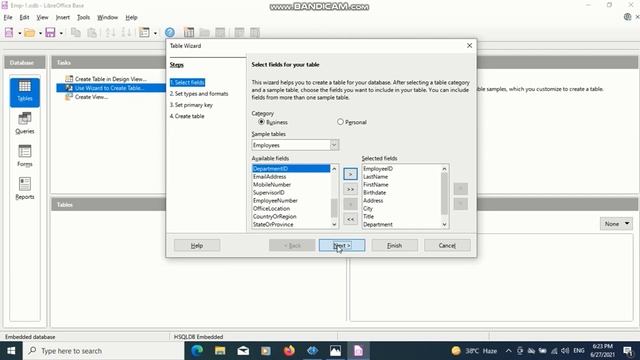Click Create View task
Image resolution: width=640 pixels, height=360 pixels.
click(91, 97)
